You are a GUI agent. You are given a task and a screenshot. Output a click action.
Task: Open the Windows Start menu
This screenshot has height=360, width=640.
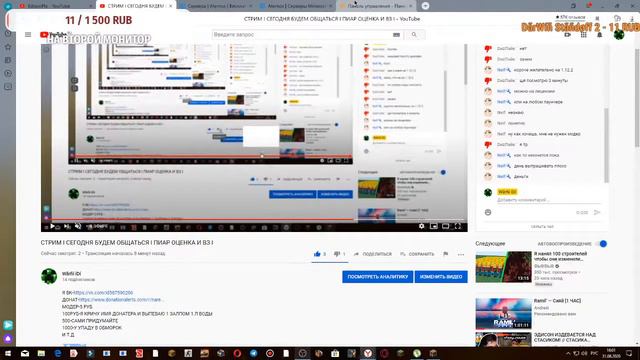point(8,353)
